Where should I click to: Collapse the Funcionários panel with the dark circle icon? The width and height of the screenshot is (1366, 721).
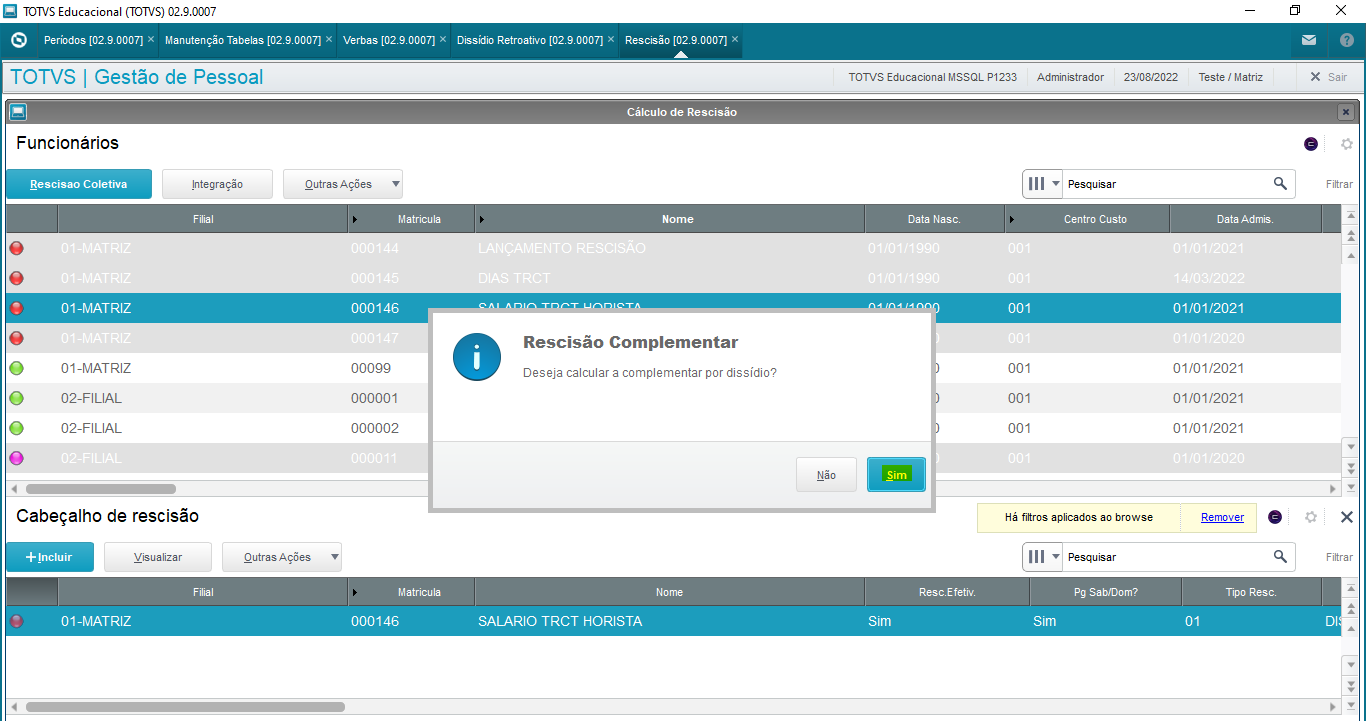tap(1311, 144)
